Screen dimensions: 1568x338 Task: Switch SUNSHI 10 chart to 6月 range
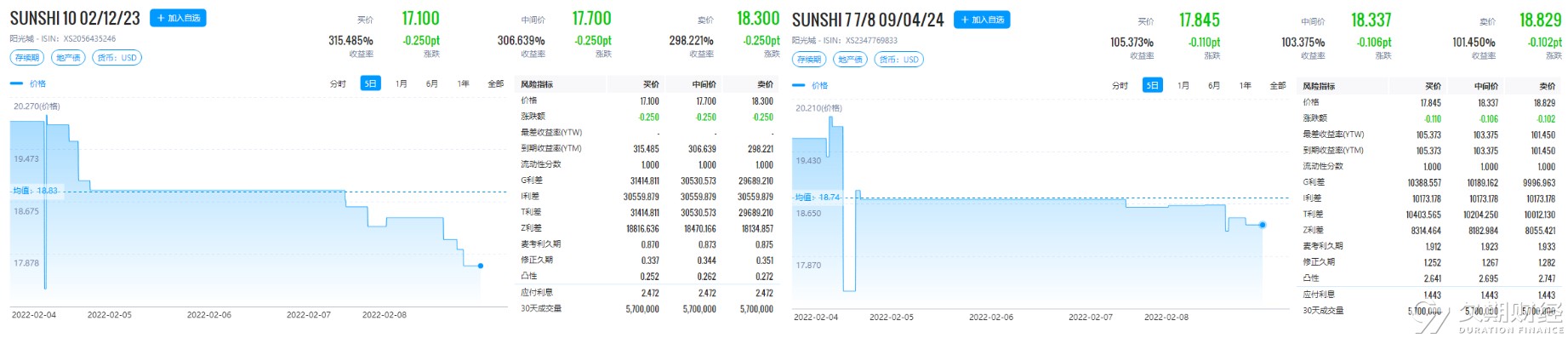pyautogui.click(x=432, y=83)
